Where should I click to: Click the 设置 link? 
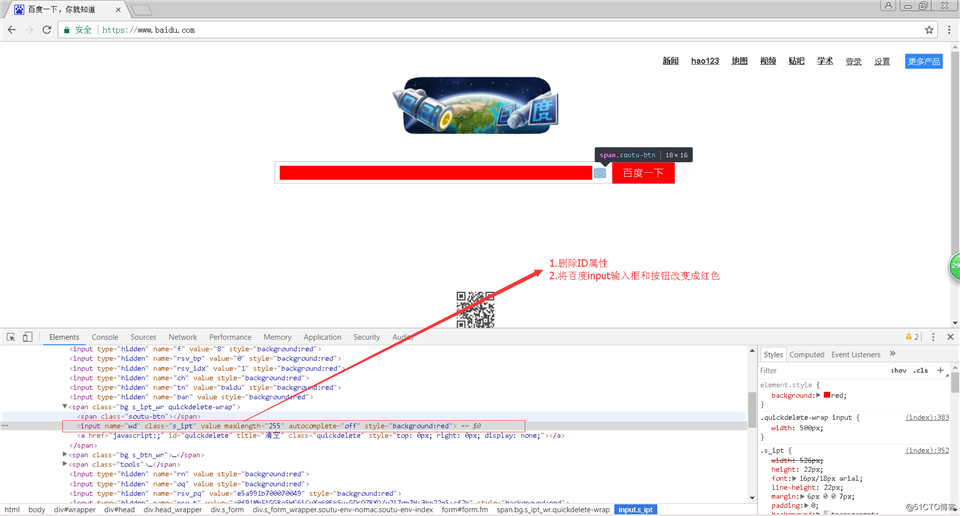point(882,61)
